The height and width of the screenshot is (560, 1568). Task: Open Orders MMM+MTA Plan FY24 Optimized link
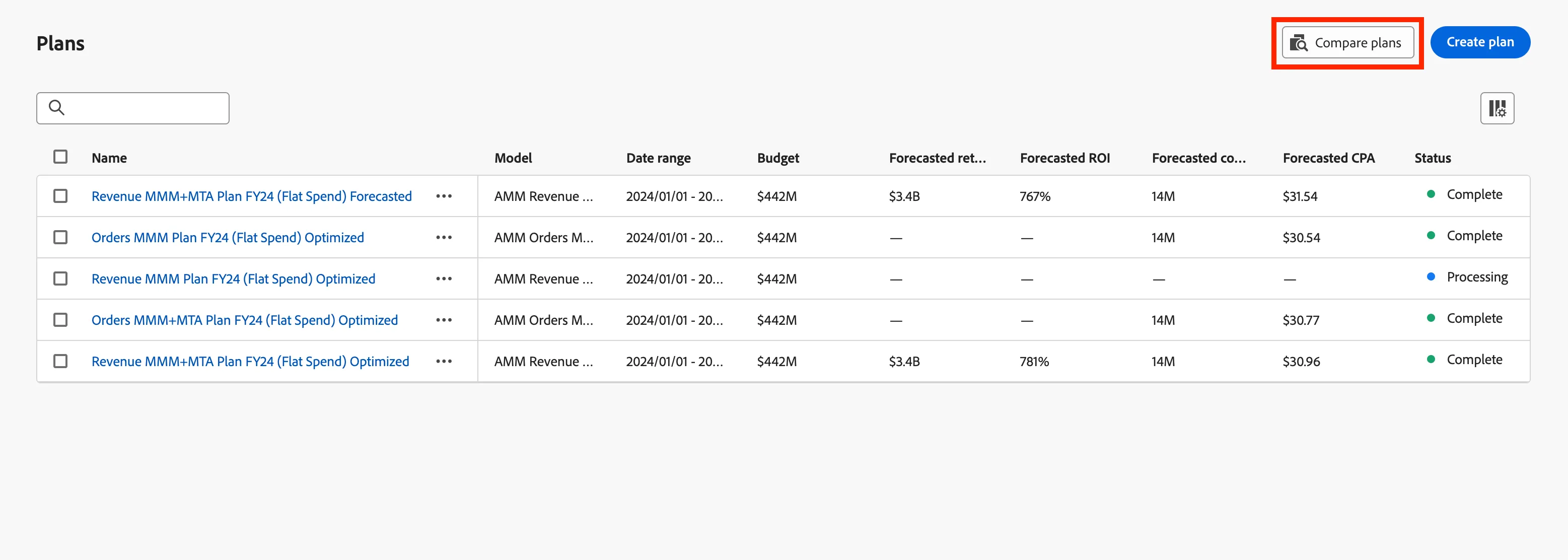click(x=245, y=320)
